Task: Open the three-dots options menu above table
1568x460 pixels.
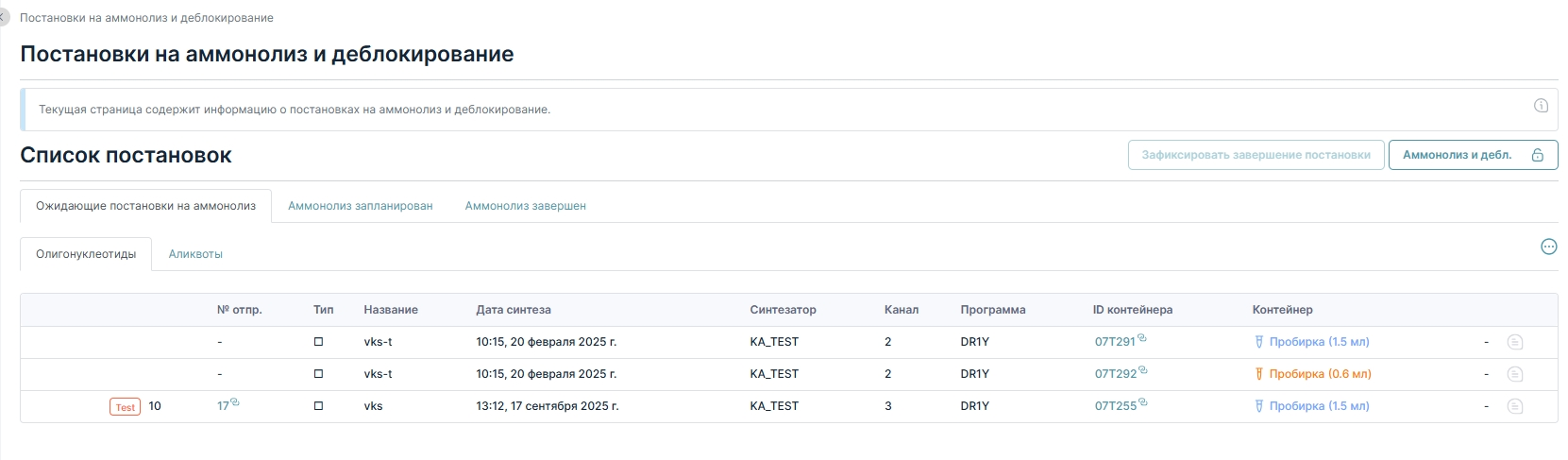Action: 1548,247
